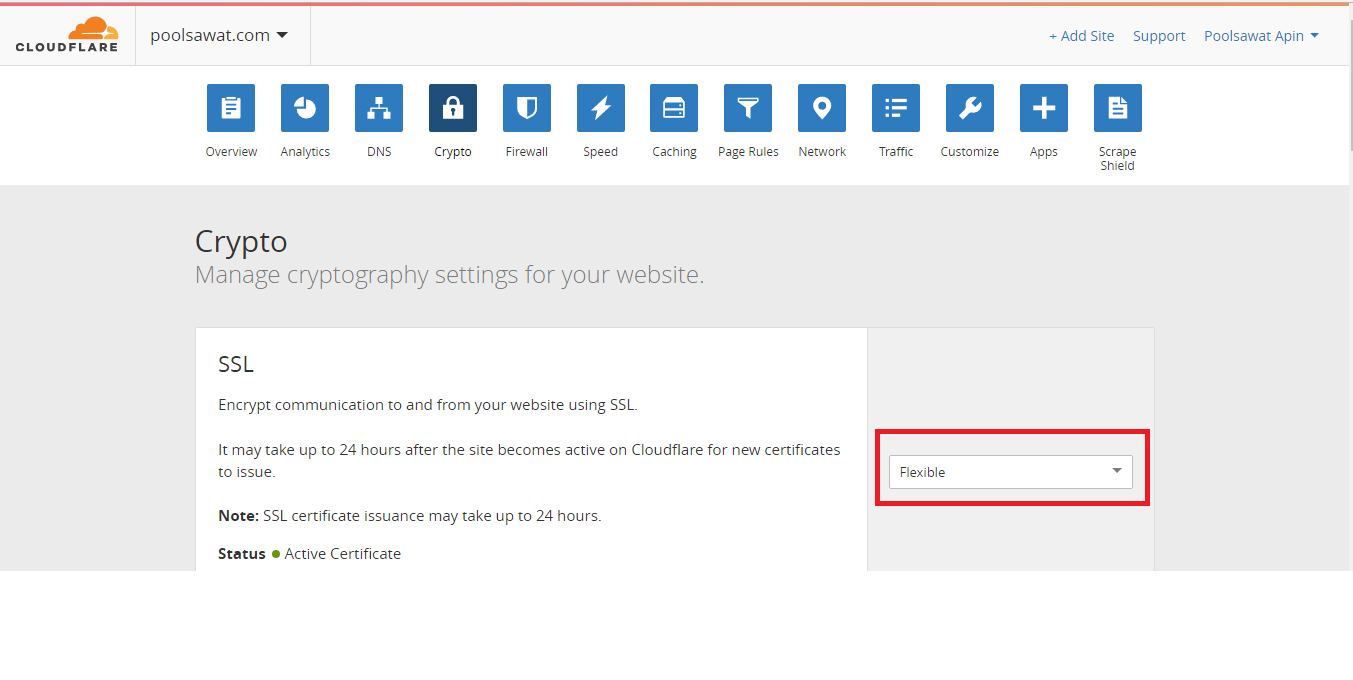1353x680 pixels.
Task: Click the 'Manage cryptography settings for your website.' subtitle
Action: (x=450, y=275)
